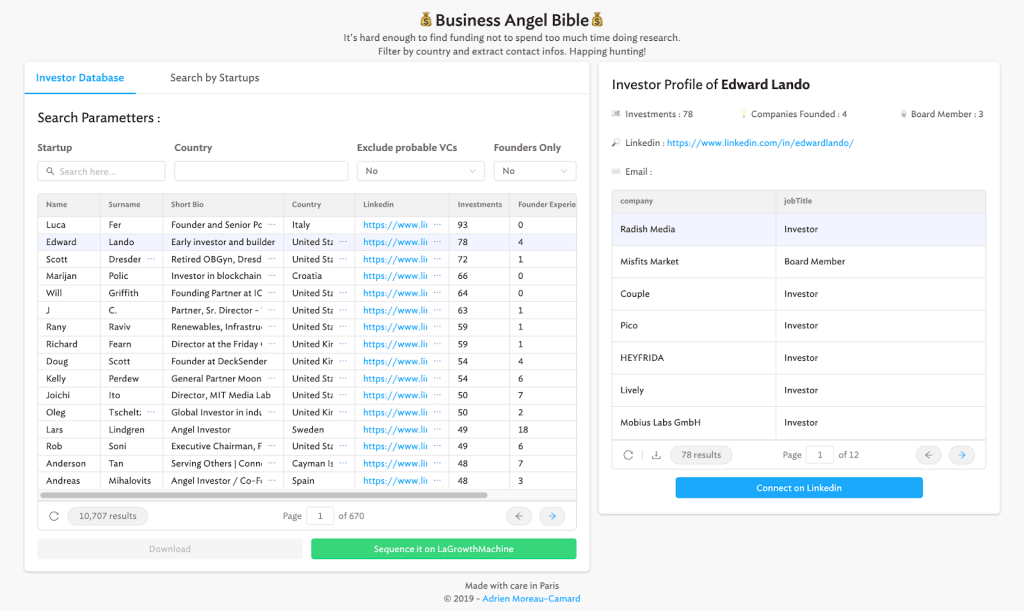The height and width of the screenshot is (611, 1024).
Task: Expand the truncated bio for Luca Fer
Action: tap(272, 225)
